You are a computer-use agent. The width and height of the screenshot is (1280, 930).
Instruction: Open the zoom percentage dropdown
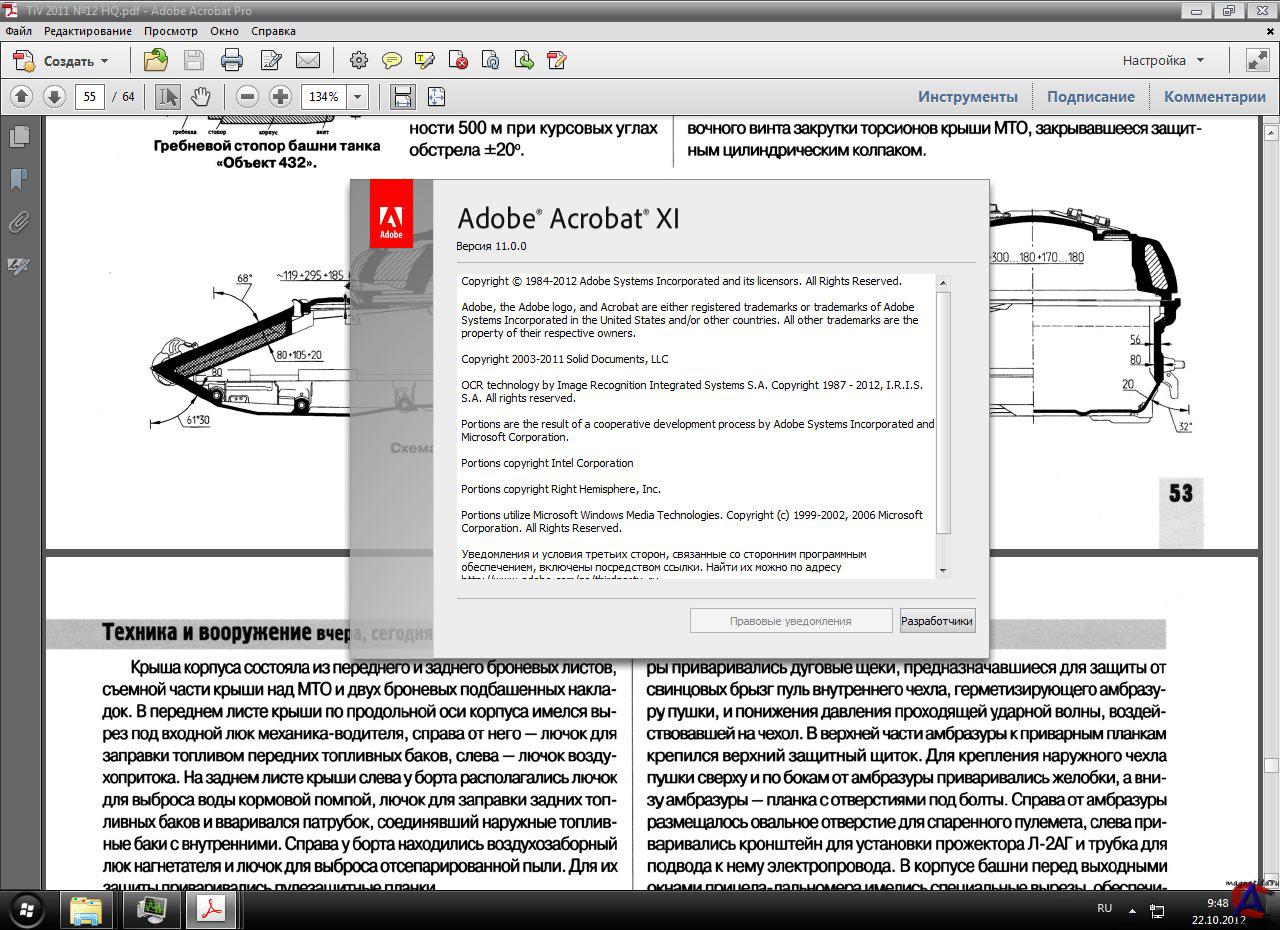pos(358,97)
